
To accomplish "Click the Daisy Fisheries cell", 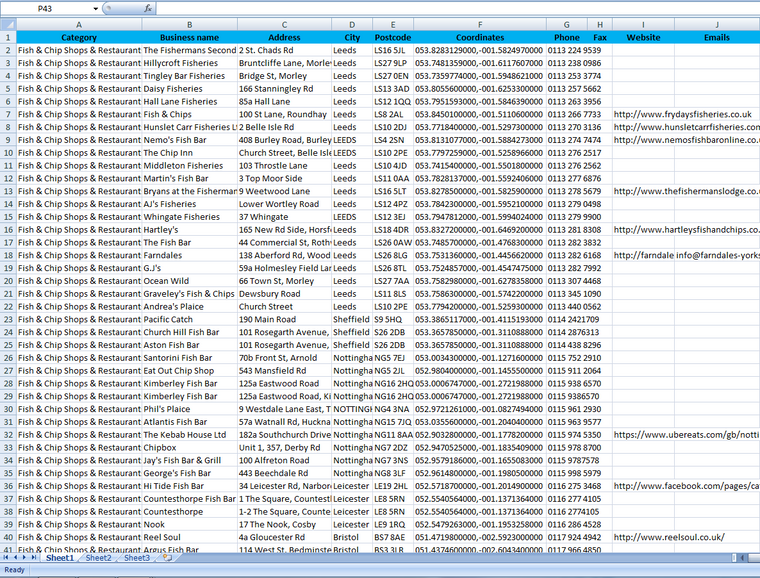I will (x=190, y=89).
